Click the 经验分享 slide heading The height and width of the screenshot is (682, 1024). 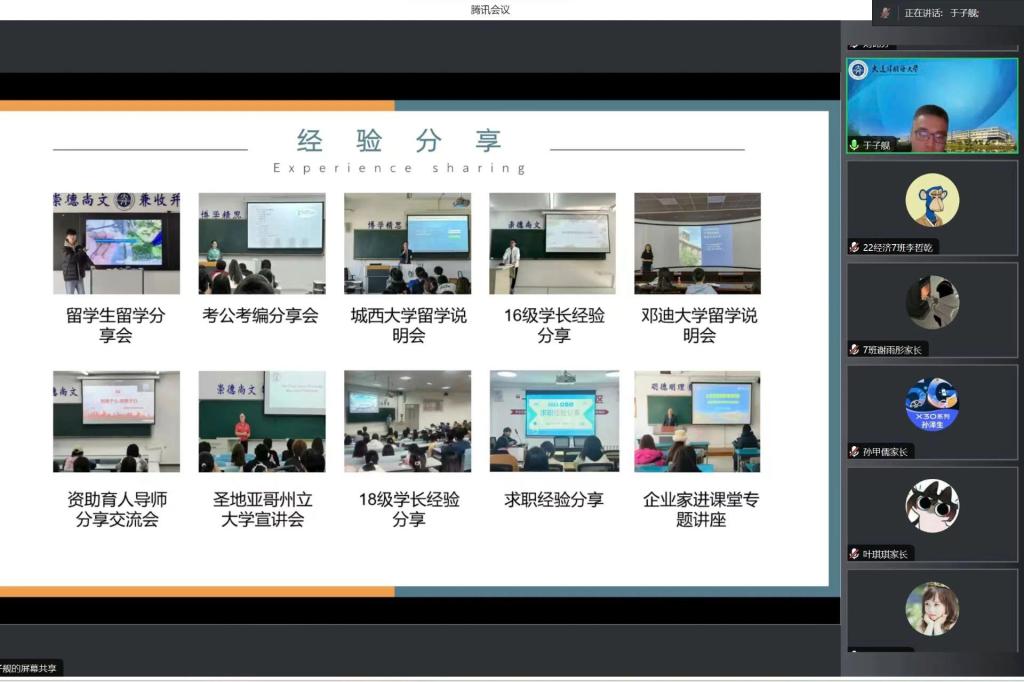399,141
